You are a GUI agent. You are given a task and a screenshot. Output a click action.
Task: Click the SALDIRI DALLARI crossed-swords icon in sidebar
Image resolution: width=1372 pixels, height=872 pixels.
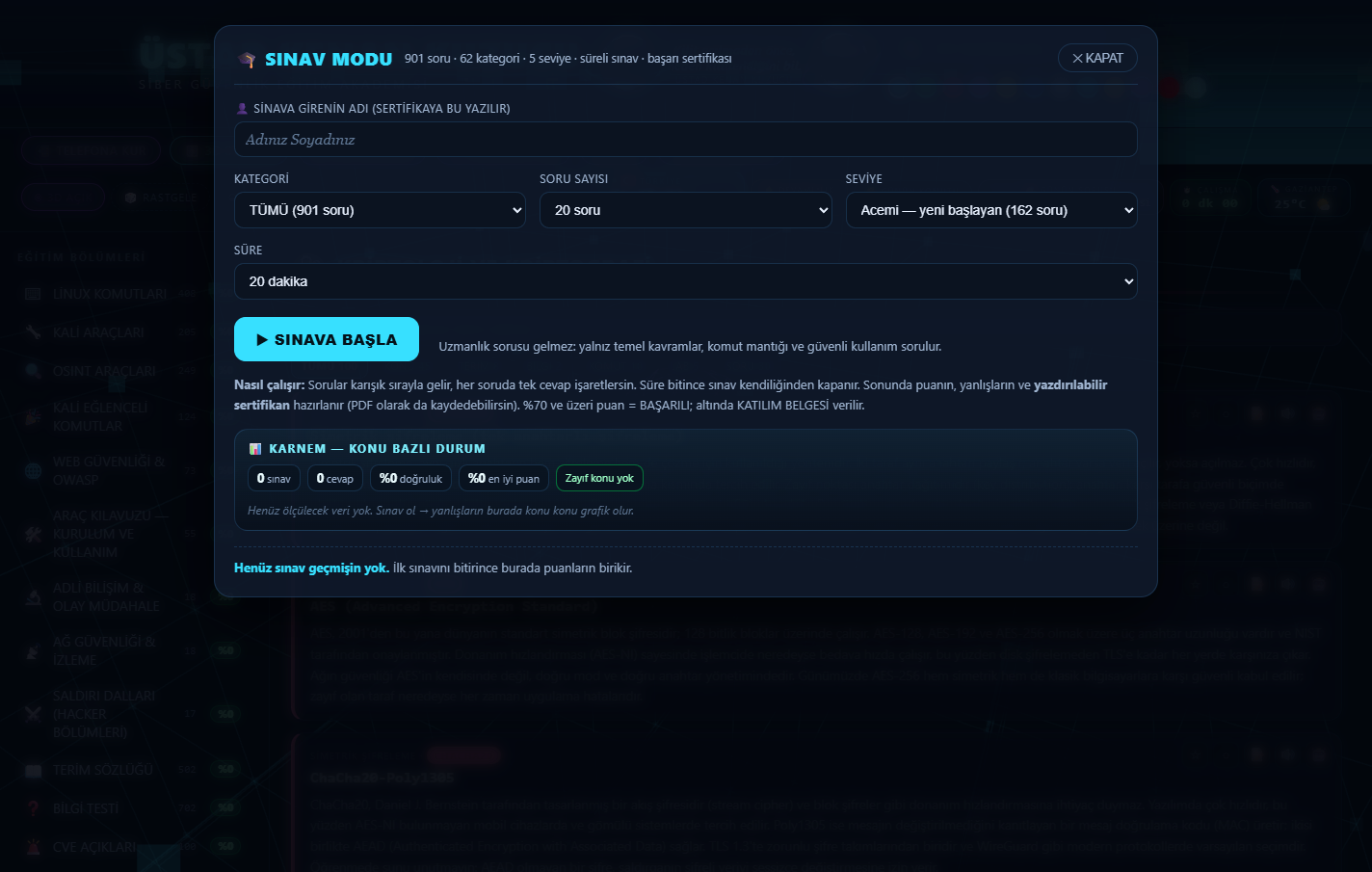pyautogui.click(x=34, y=714)
